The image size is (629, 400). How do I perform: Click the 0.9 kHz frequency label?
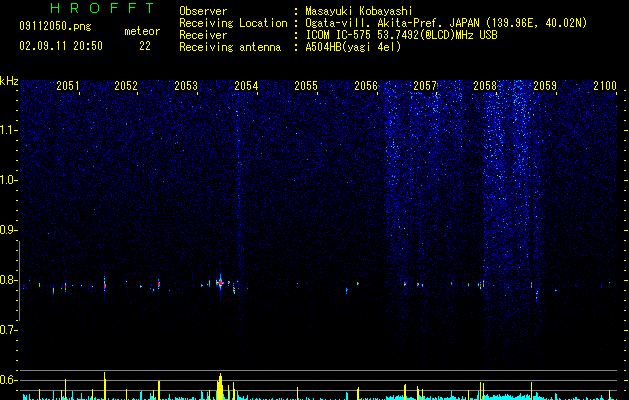[9, 230]
